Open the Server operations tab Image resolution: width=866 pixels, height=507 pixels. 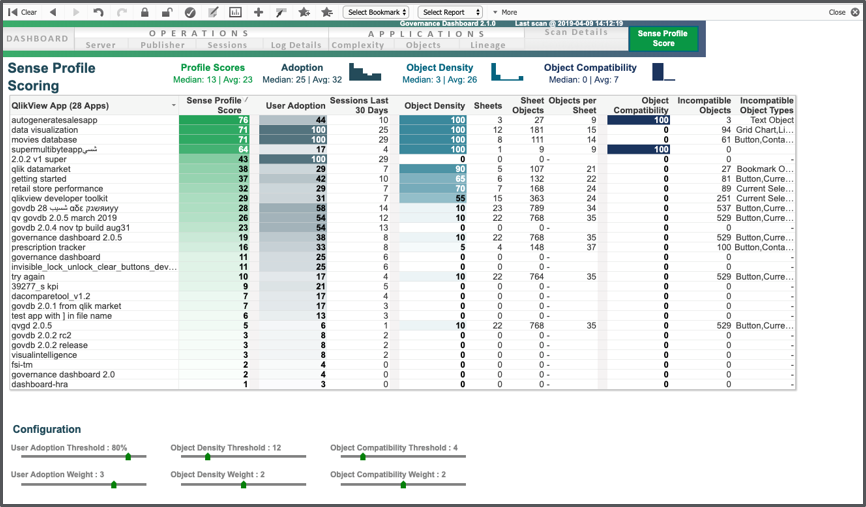(x=101, y=45)
